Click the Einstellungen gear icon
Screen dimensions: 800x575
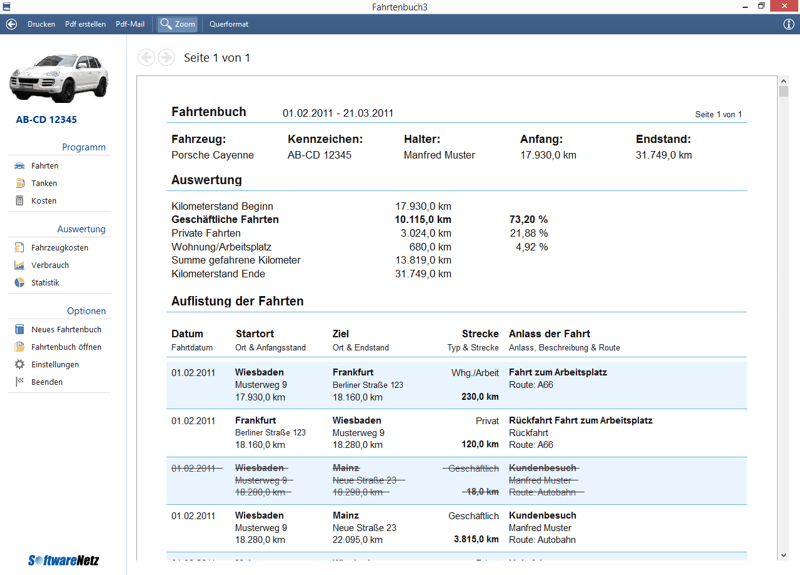[19, 365]
